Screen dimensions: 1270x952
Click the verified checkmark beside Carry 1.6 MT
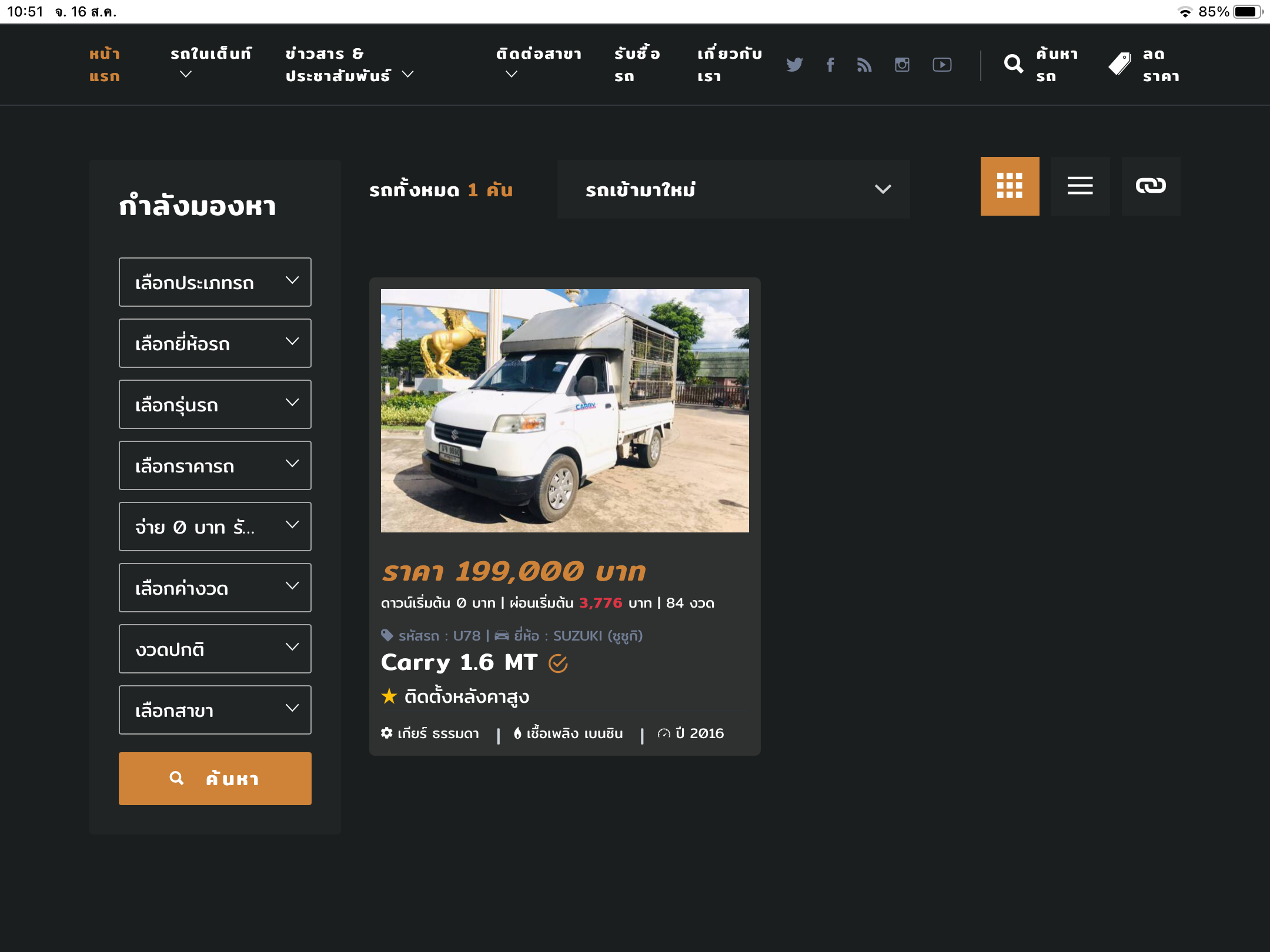[558, 663]
